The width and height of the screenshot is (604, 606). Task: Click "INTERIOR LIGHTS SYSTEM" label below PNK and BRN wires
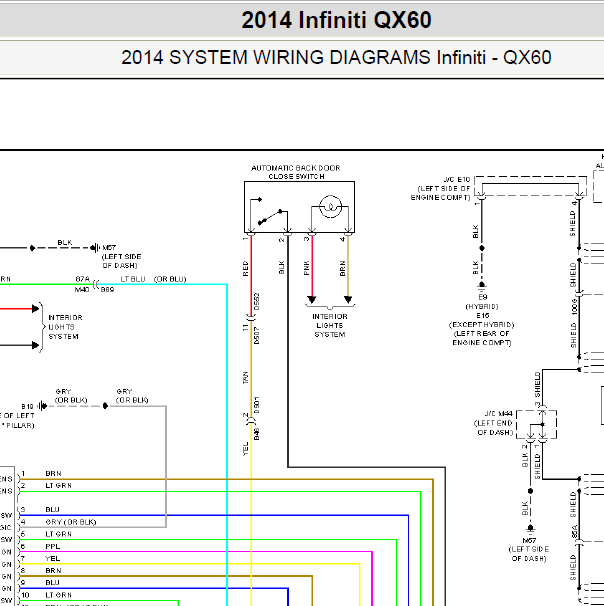pyautogui.click(x=330, y=325)
